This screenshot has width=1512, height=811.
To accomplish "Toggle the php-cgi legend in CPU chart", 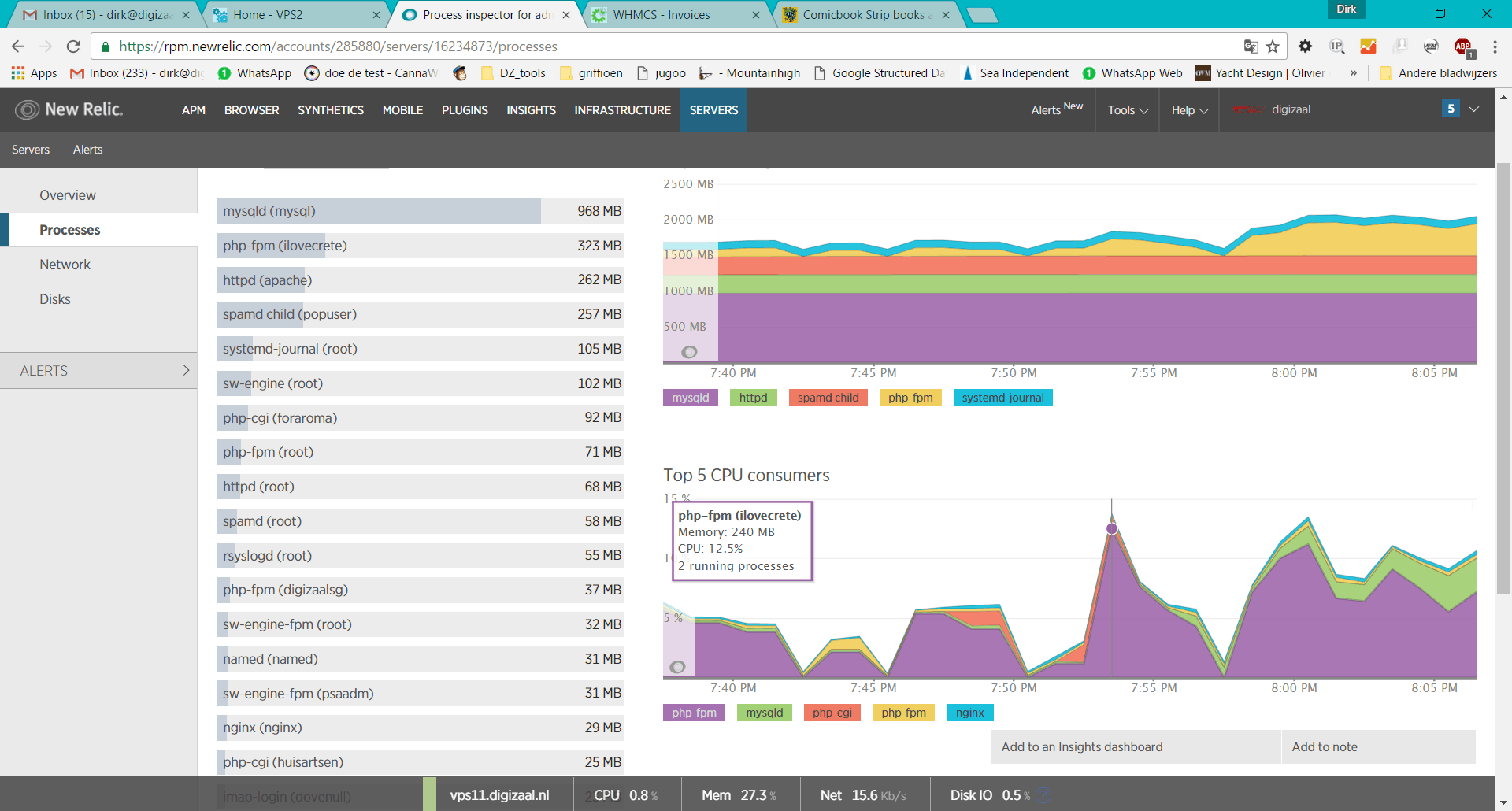I will coord(832,713).
